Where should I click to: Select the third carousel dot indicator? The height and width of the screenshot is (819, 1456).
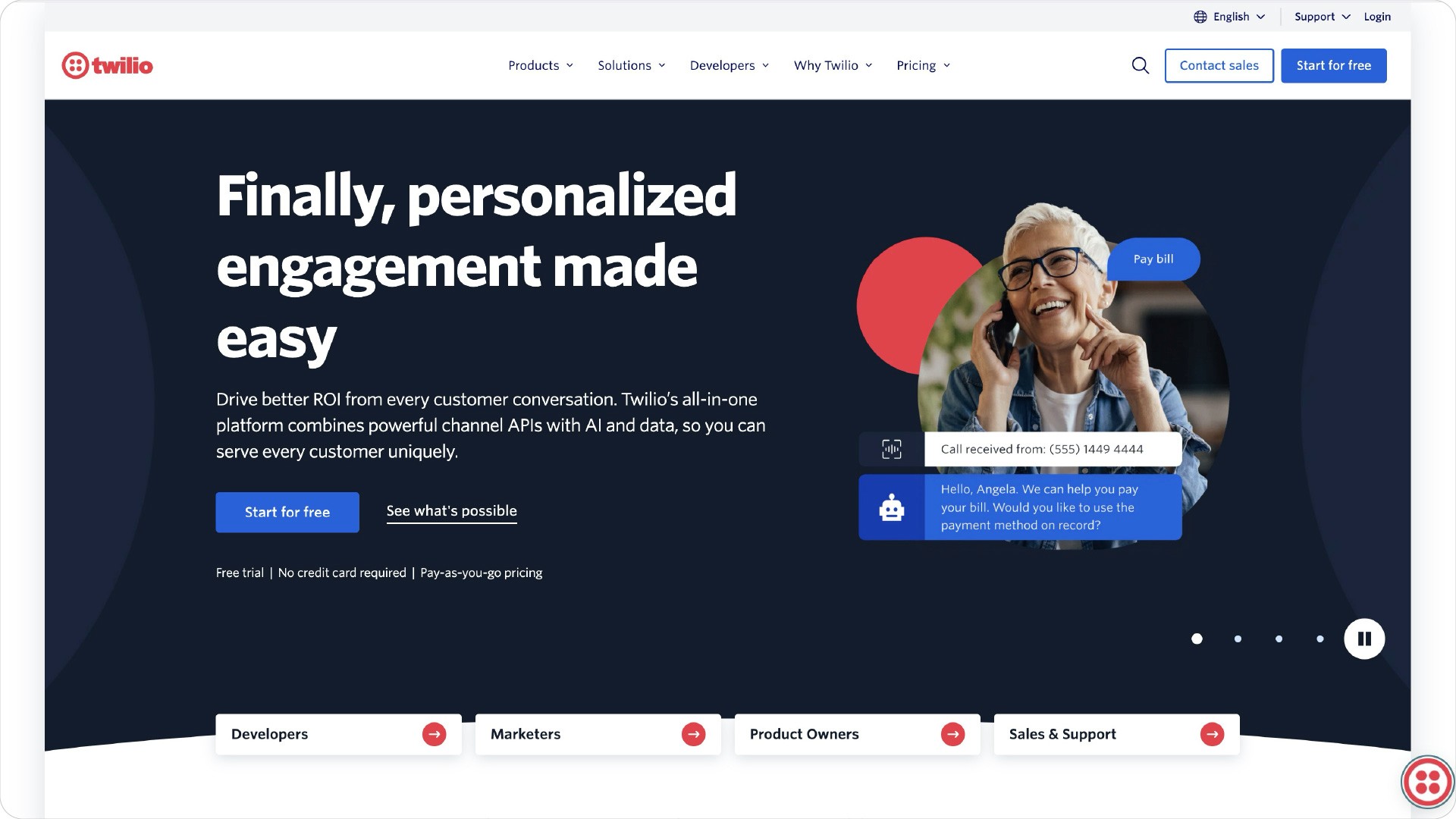pyautogui.click(x=1278, y=639)
